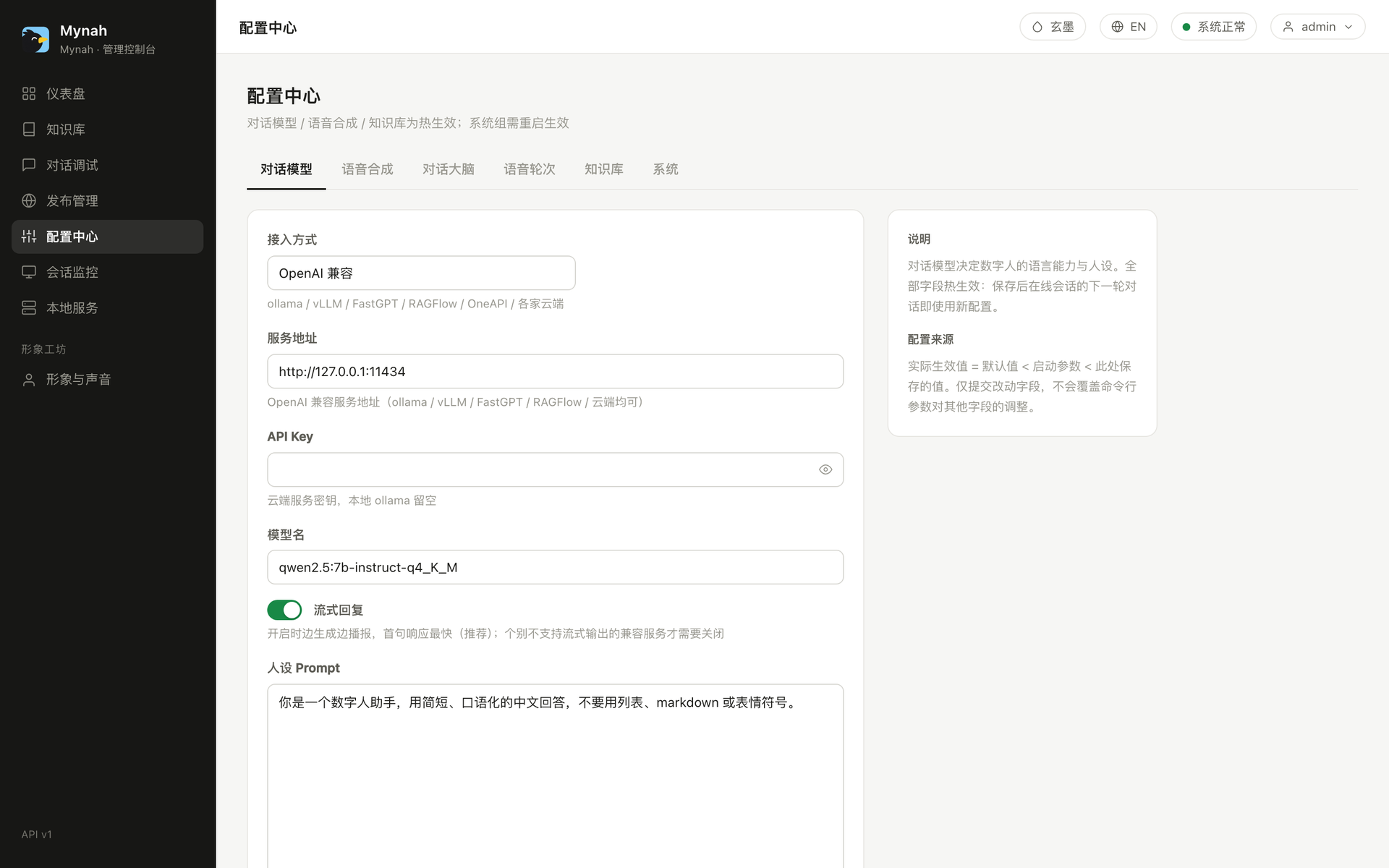Toggle the 流式回复 switch off
The height and width of the screenshot is (868, 1389).
tap(284, 610)
